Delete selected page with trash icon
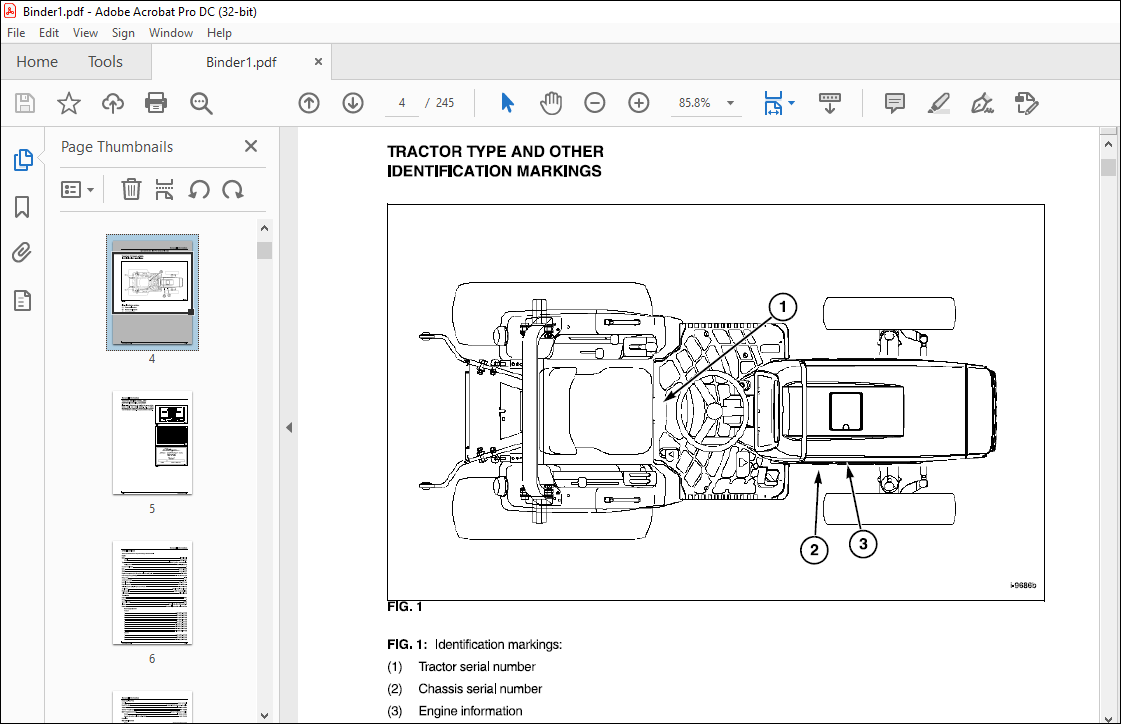This screenshot has height=724, width=1121. coord(131,189)
